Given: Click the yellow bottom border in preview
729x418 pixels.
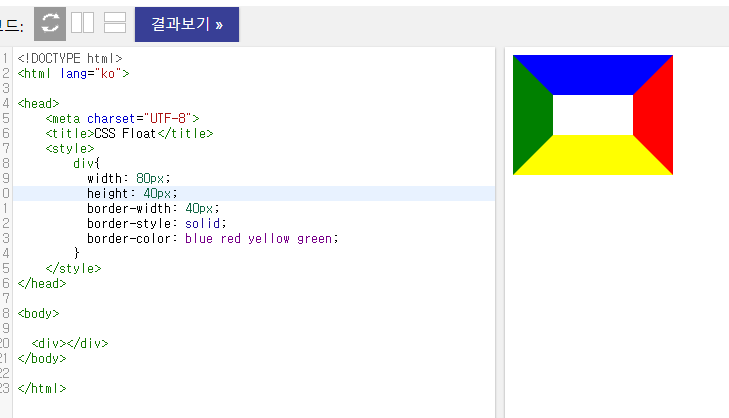Looking at the screenshot, I should tap(593, 155).
